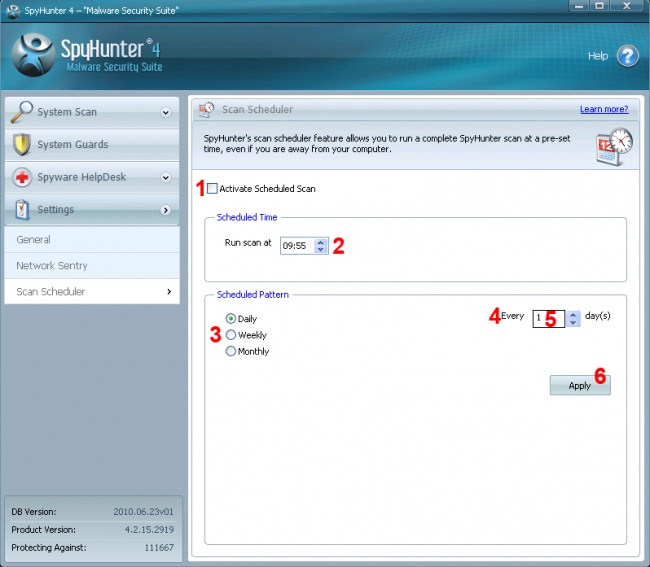
Task: Click the Settings checklist icon
Action: 22,210
